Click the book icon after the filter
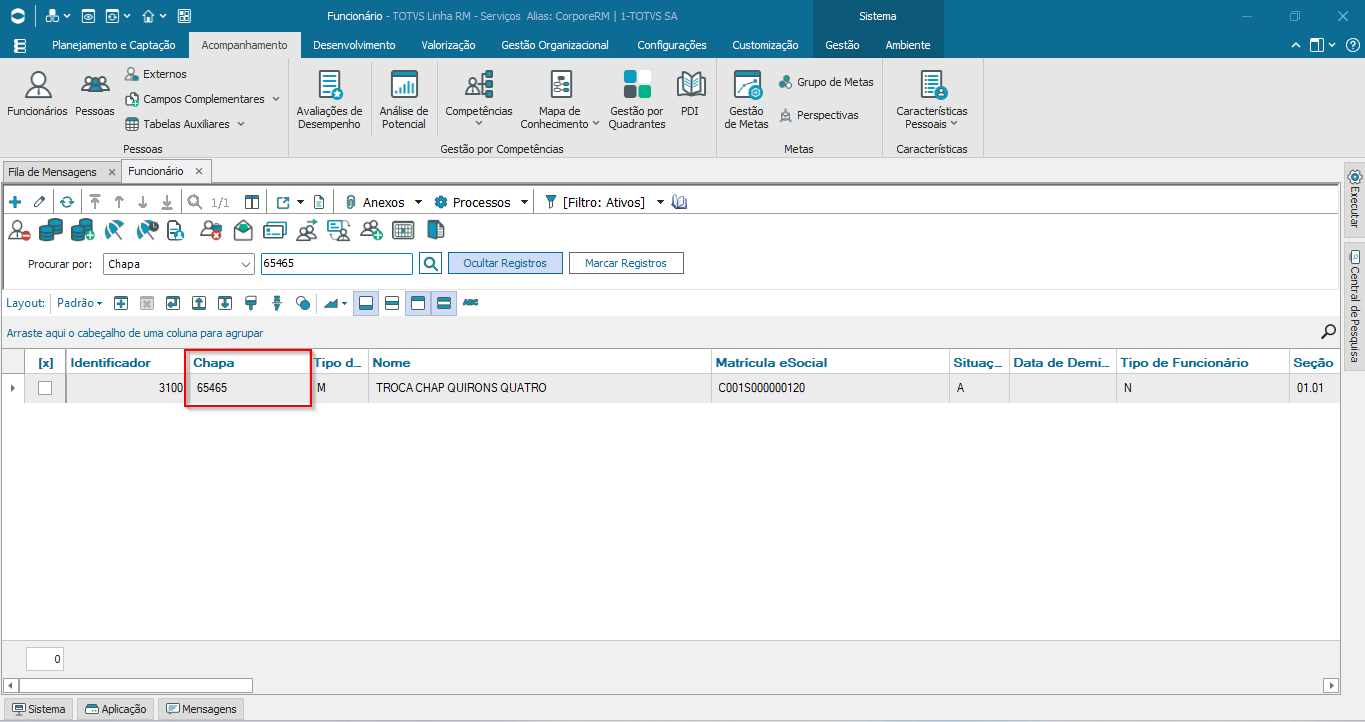The image size is (1365, 722). [680, 202]
